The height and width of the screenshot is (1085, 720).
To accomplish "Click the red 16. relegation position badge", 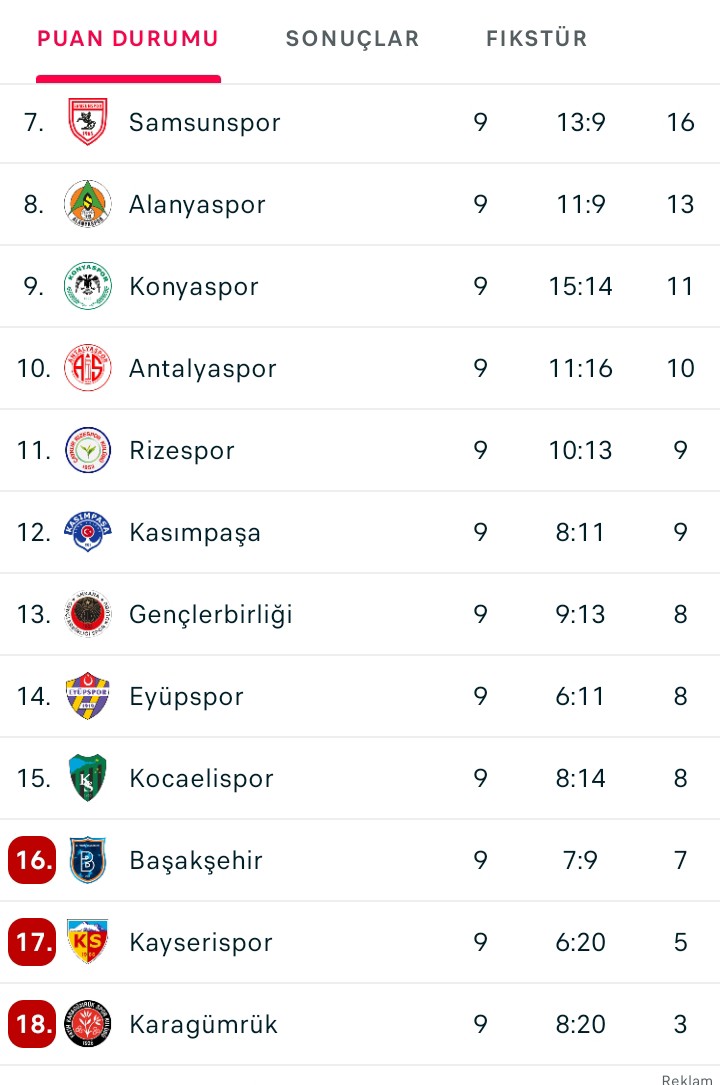I will pos(32,860).
